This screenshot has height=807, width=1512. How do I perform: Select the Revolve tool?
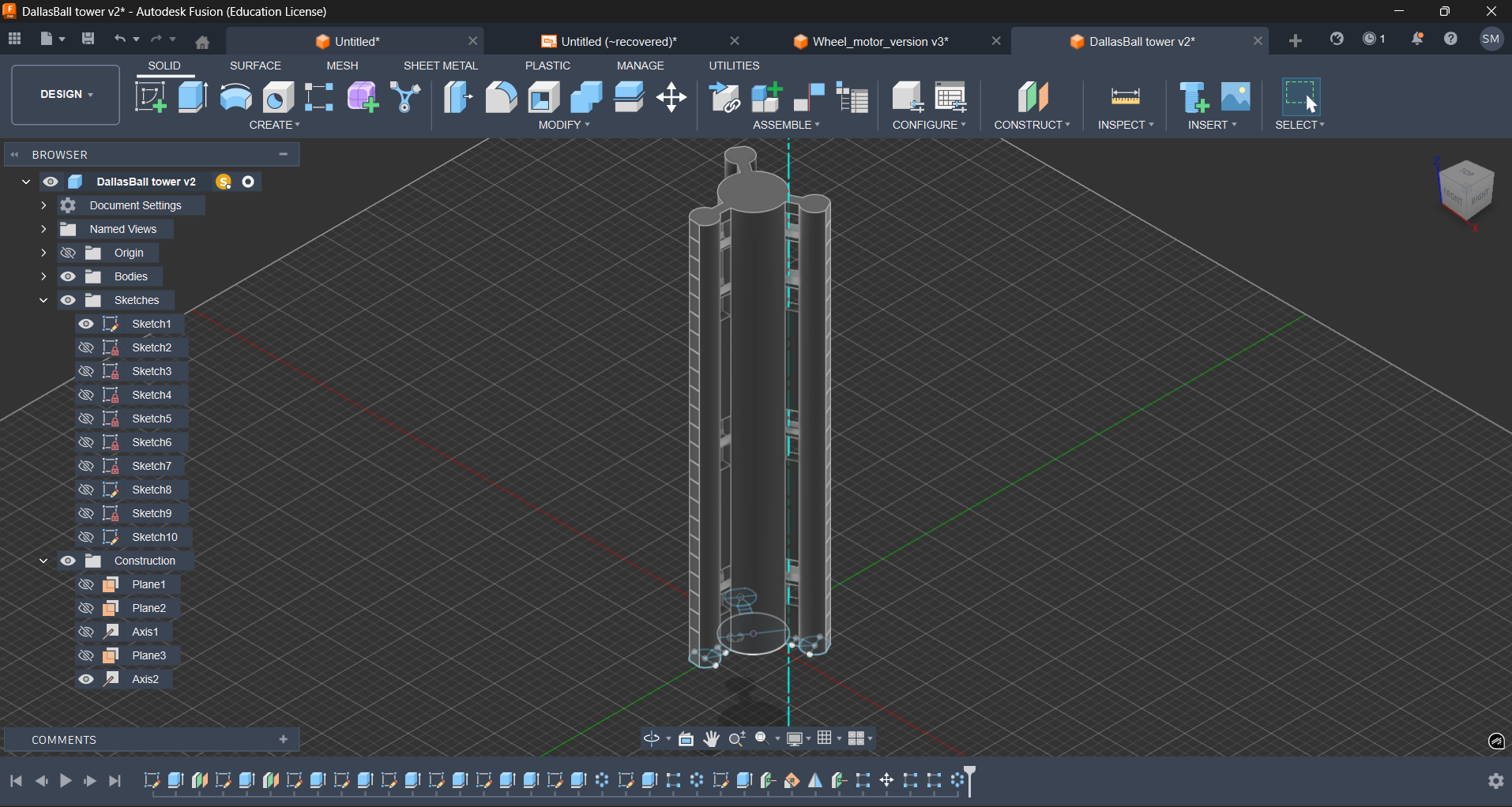(x=235, y=97)
